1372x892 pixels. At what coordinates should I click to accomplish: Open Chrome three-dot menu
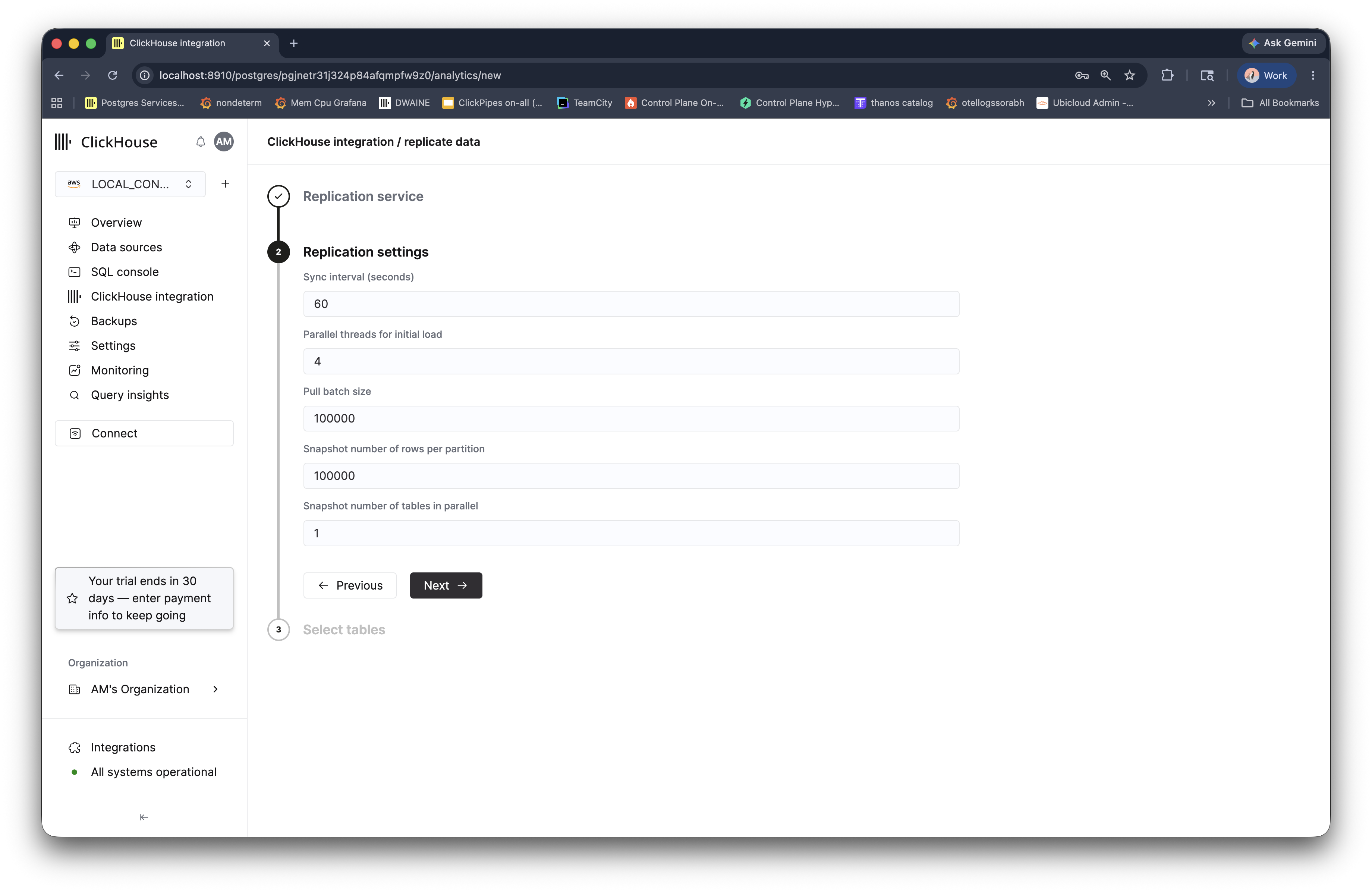(x=1313, y=76)
